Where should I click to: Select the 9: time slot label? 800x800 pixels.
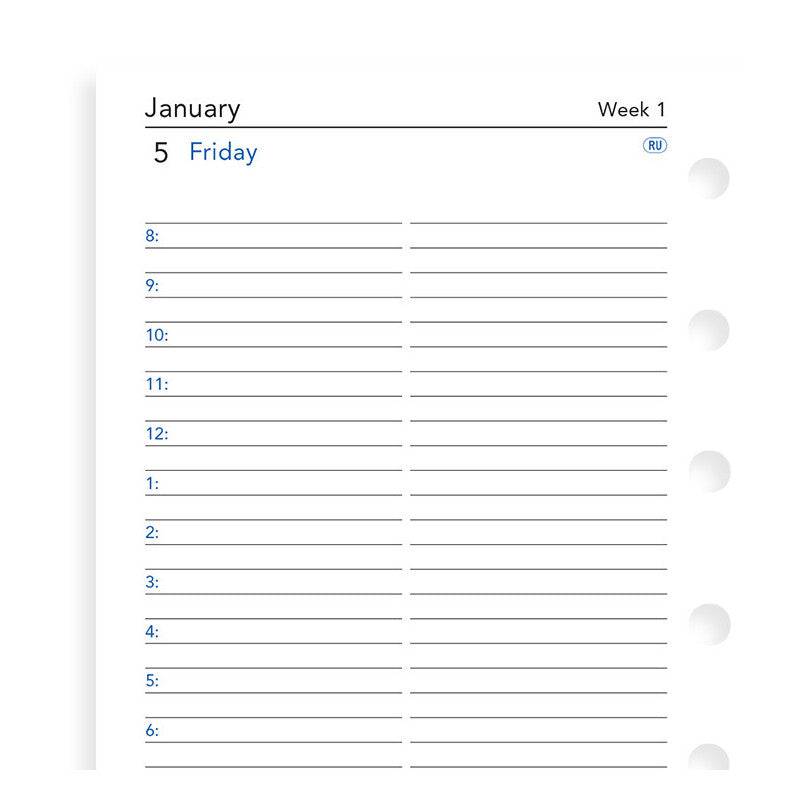click(152, 286)
